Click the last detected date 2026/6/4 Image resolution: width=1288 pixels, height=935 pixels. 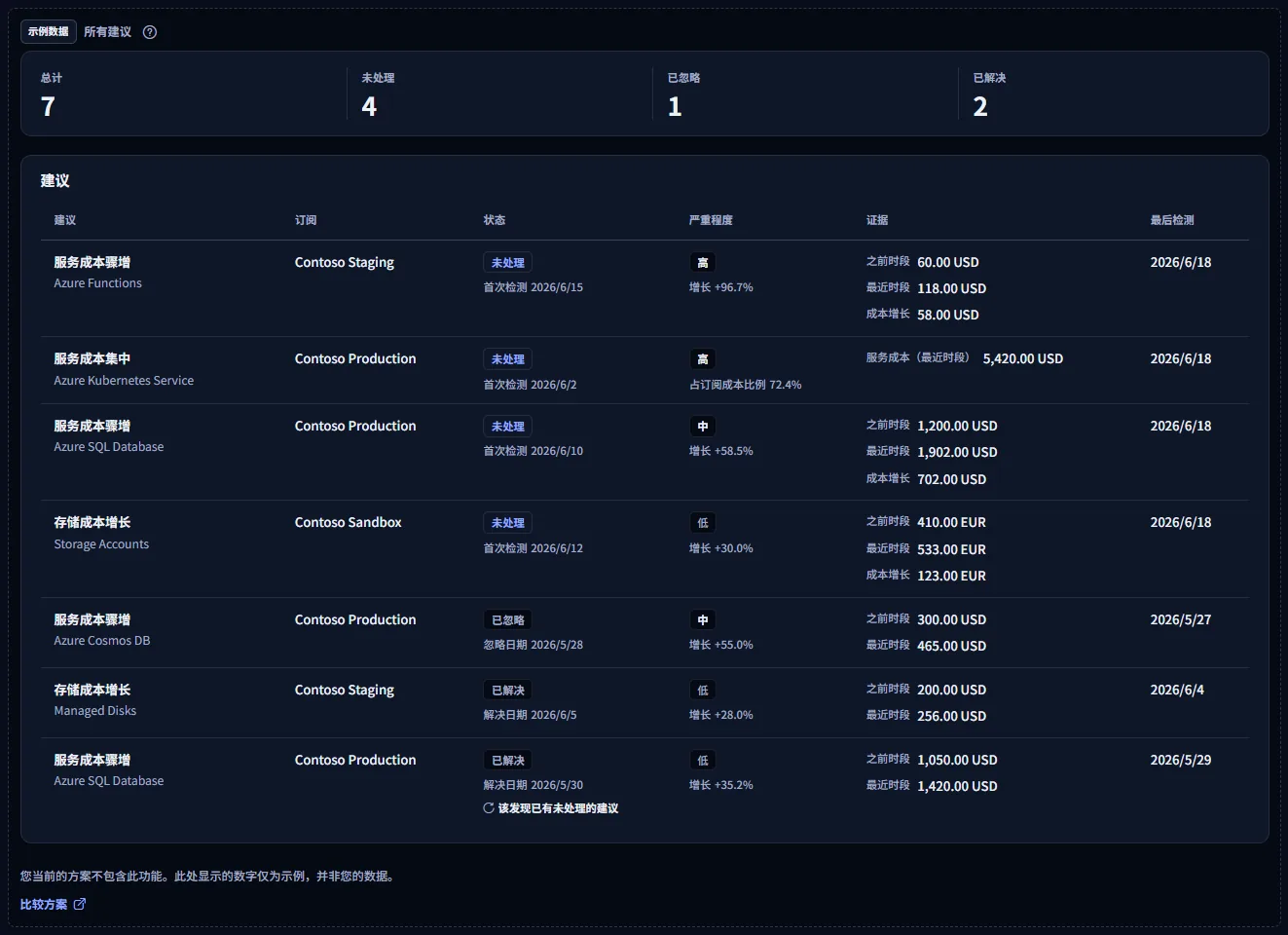point(1177,690)
